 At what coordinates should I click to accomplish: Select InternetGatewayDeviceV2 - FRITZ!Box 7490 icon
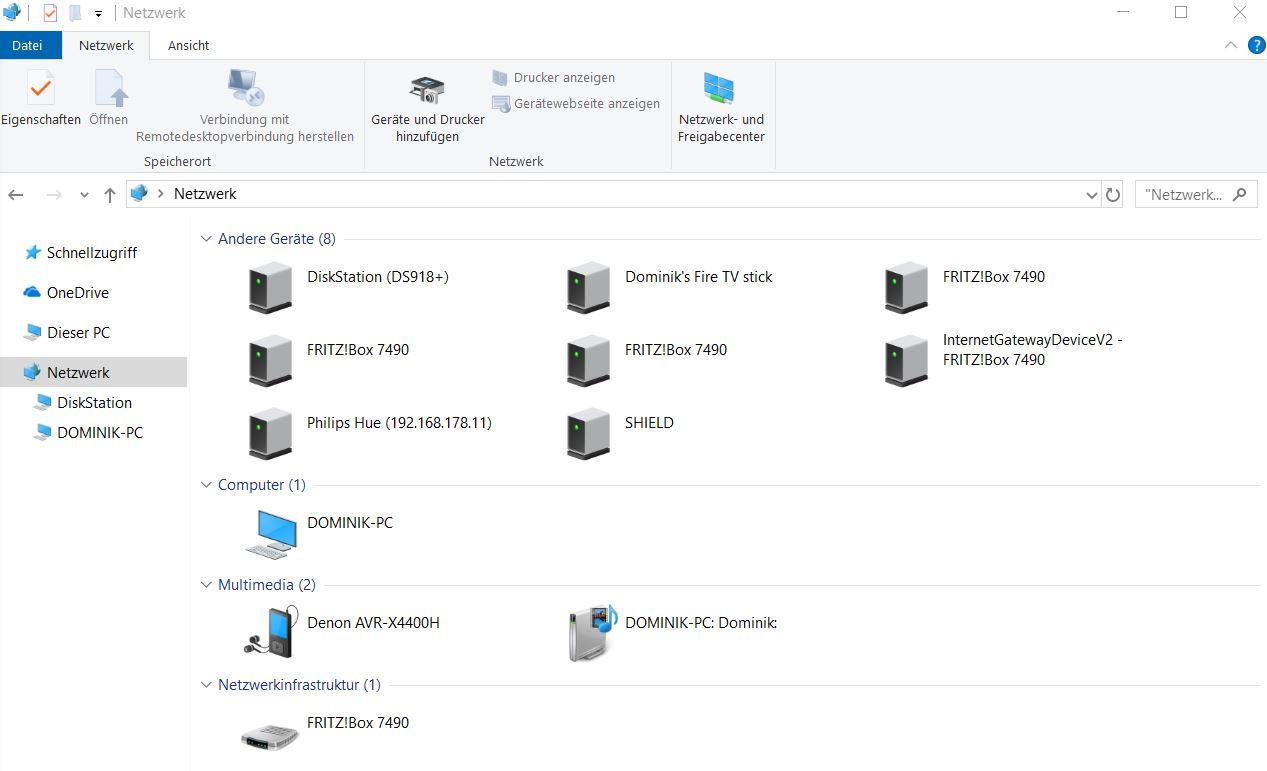906,360
